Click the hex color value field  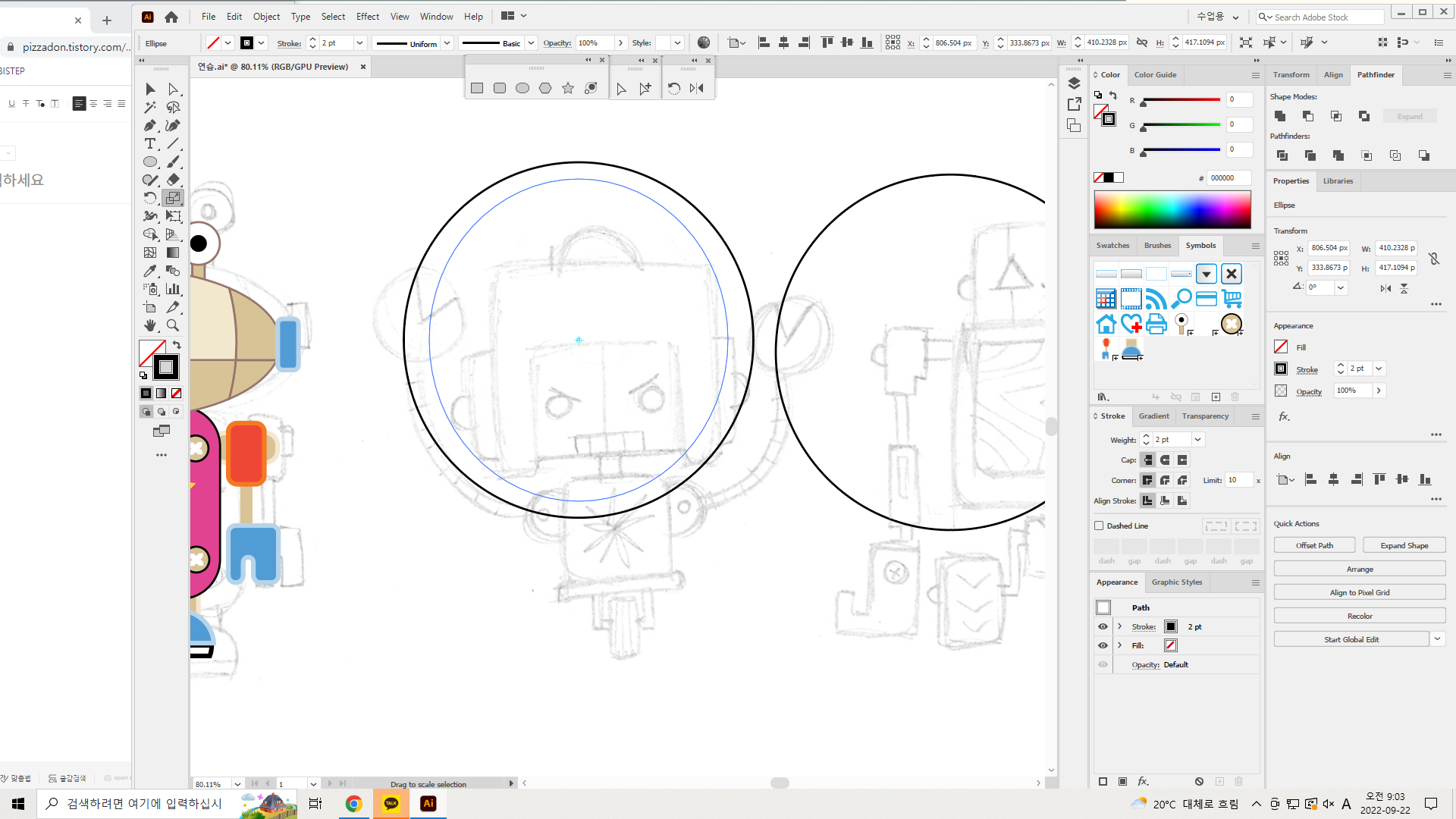coord(1228,178)
